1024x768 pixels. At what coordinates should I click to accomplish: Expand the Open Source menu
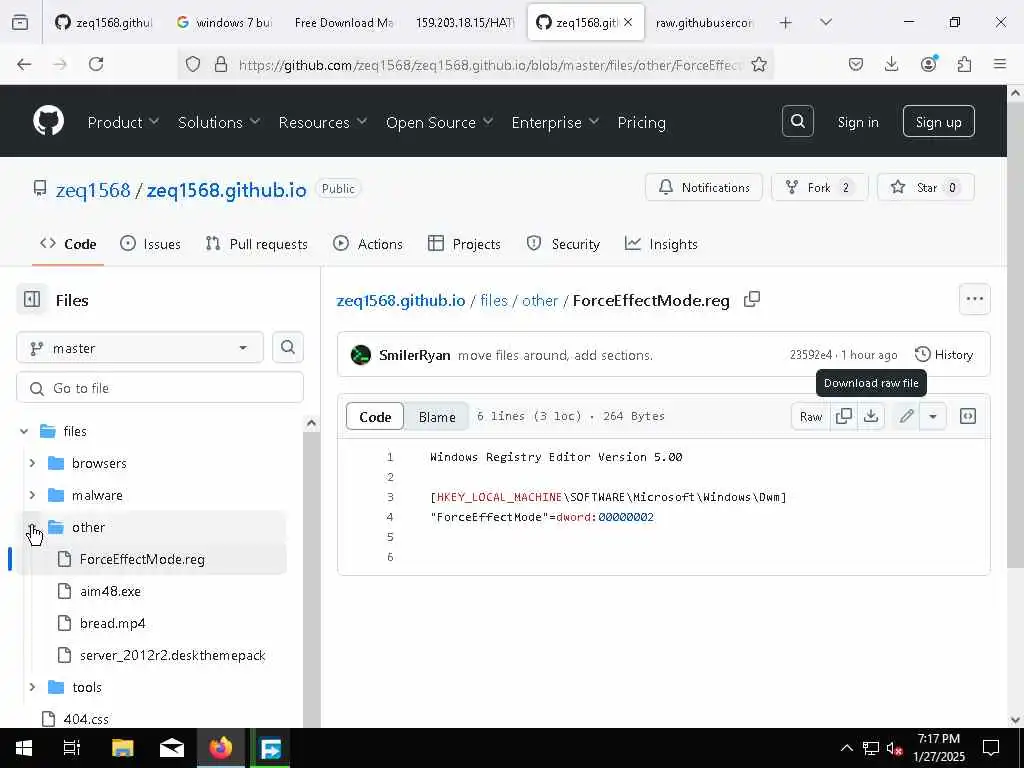440,122
